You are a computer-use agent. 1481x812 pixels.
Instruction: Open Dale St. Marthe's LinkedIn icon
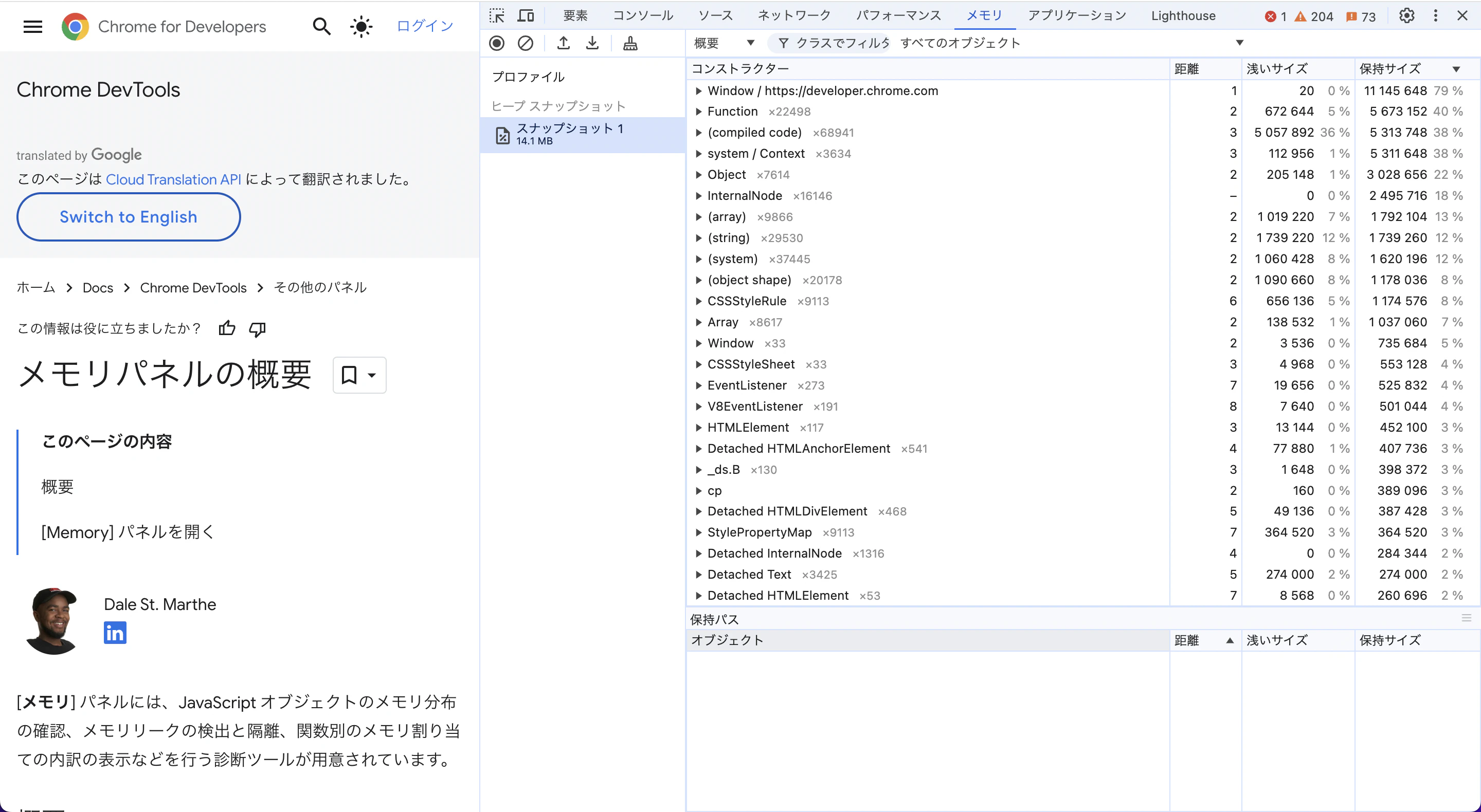pyautogui.click(x=115, y=633)
